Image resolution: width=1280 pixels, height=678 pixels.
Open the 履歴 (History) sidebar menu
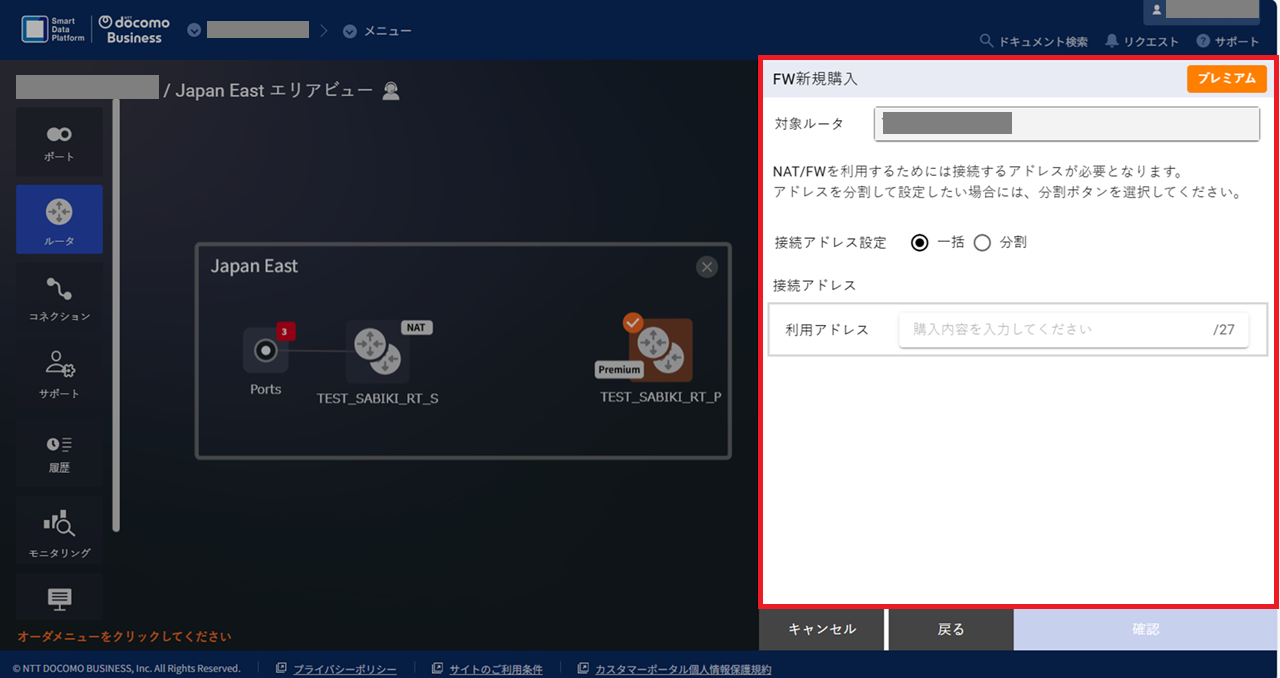(59, 452)
